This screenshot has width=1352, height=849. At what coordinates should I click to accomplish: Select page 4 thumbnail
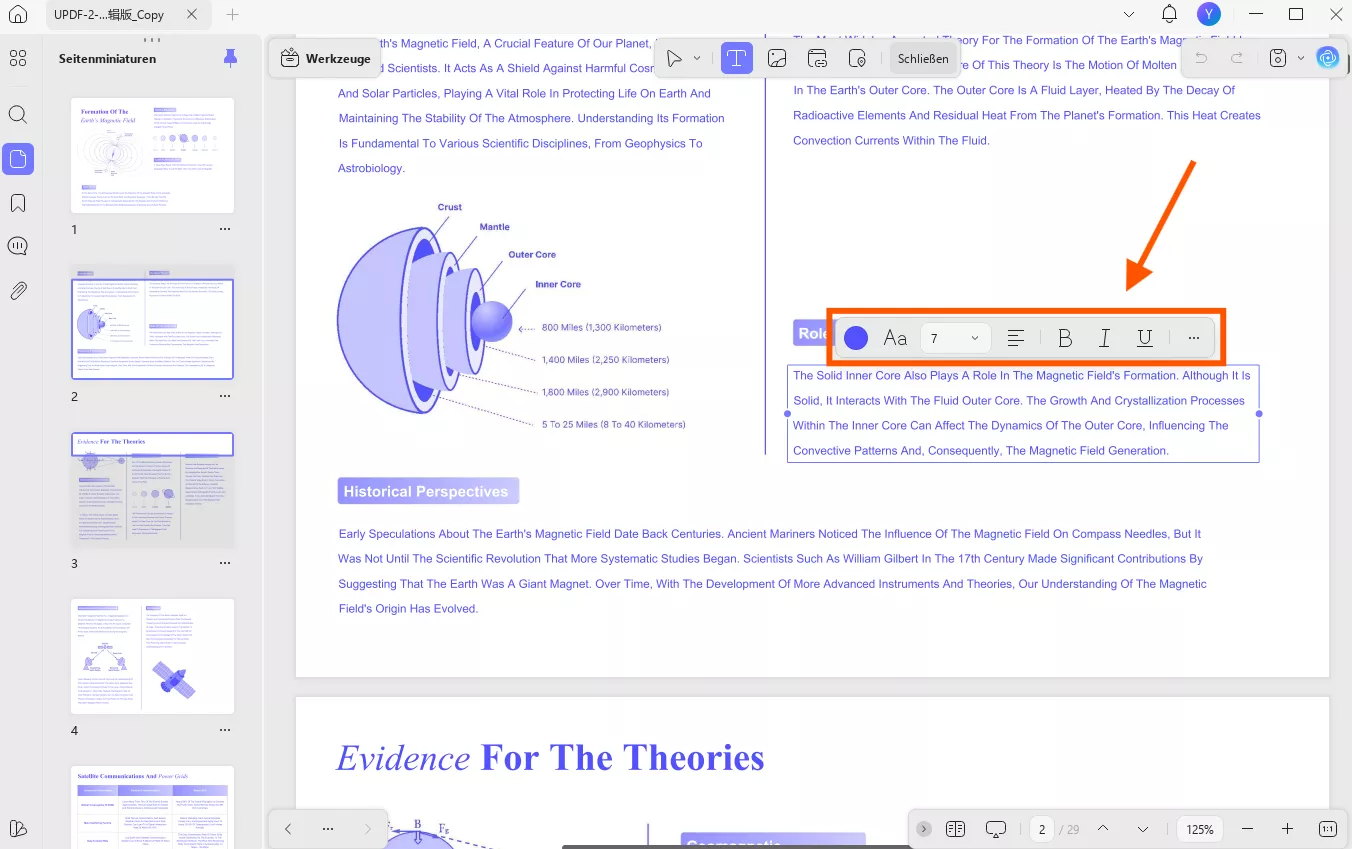152,656
